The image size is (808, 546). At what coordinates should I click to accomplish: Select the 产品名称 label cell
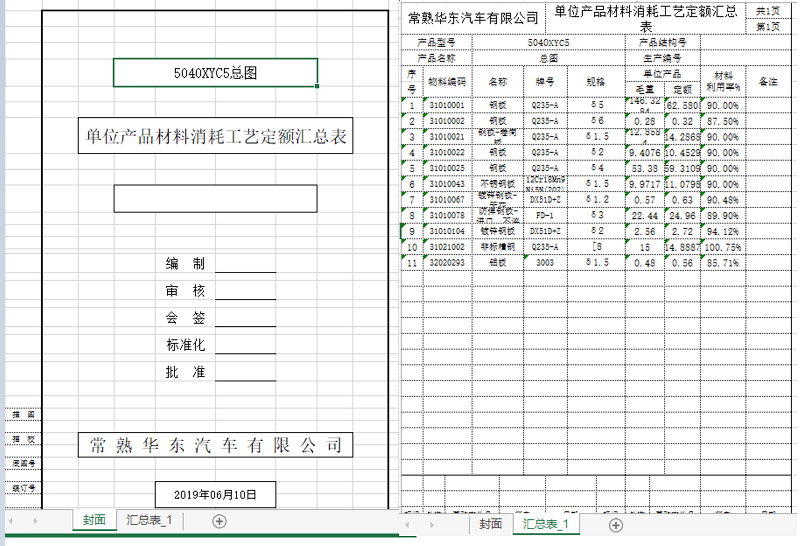pyautogui.click(x=436, y=58)
